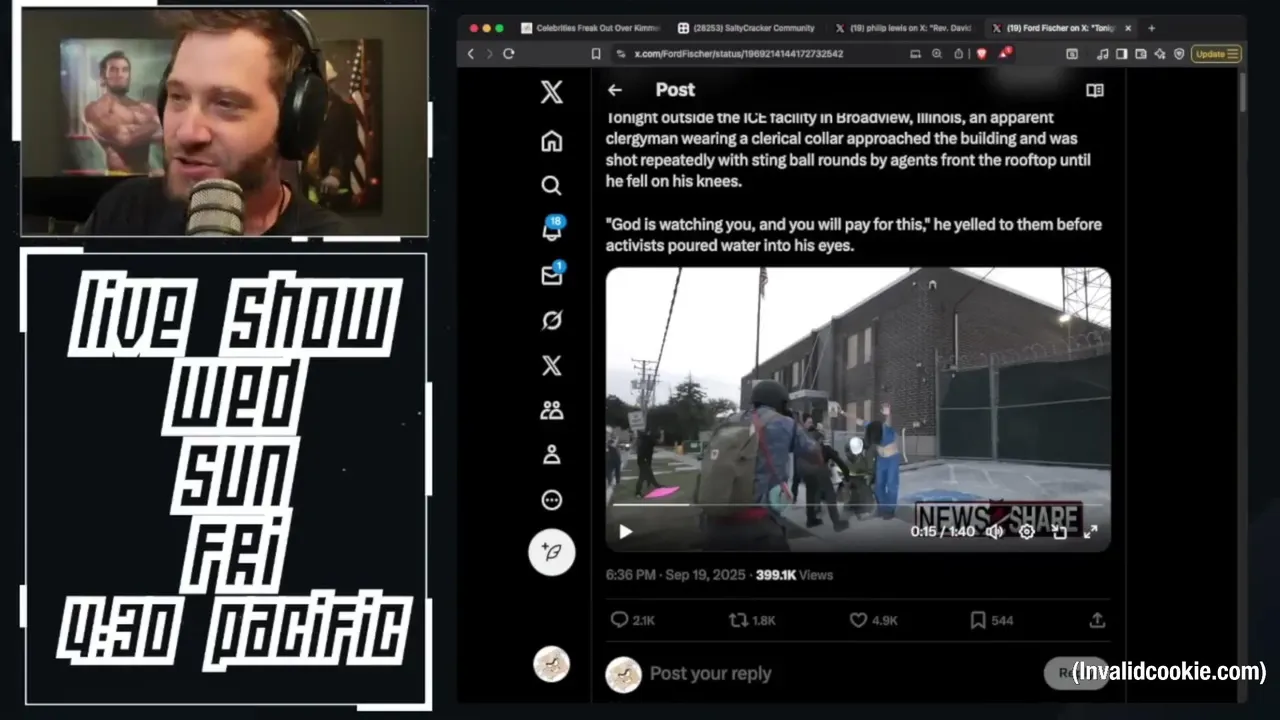This screenshot has width=1280, height=720.
Task: Click into the Post your reply field
Action: tap(710, 673)
